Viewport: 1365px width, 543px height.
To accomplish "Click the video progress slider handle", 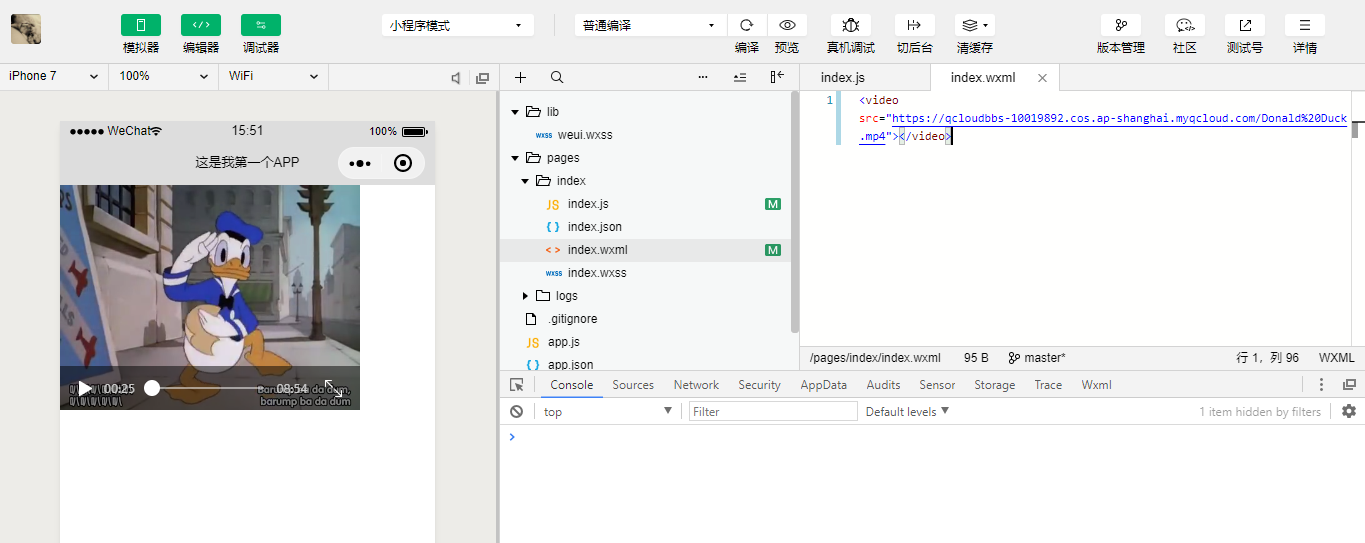I will (x=152, y=388).
